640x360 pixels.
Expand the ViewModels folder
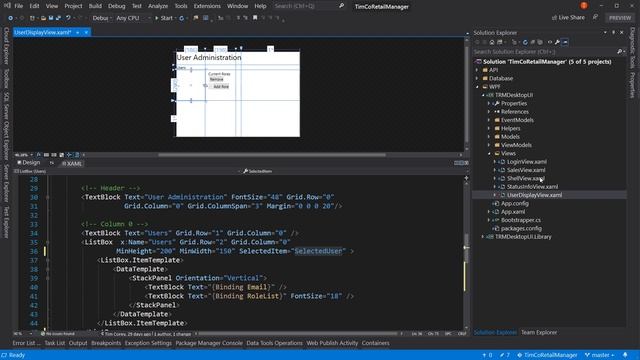(489, 145)
